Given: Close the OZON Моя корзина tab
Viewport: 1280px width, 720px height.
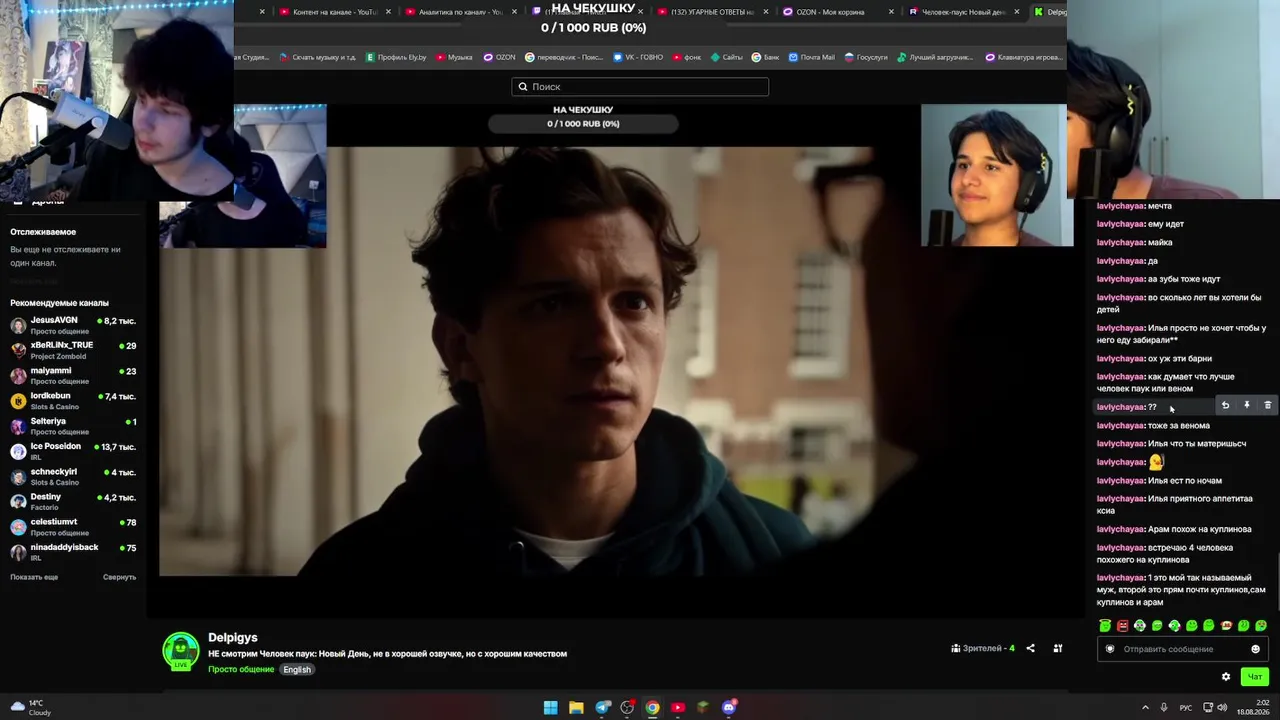Looking at the screenshot, I should click(890, 12).
